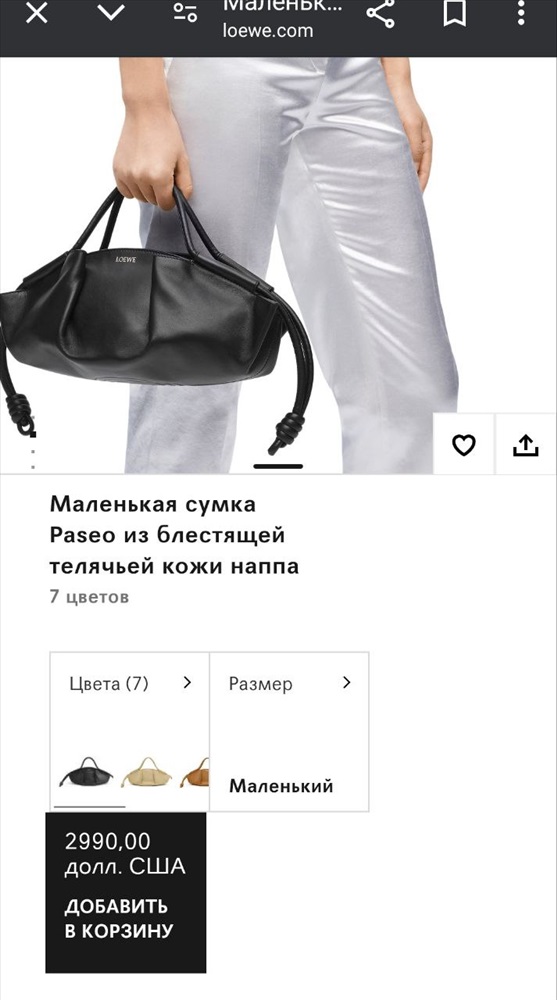Tap the Маленький size value
The image size is (557, 1000).
tap(281, 786)
